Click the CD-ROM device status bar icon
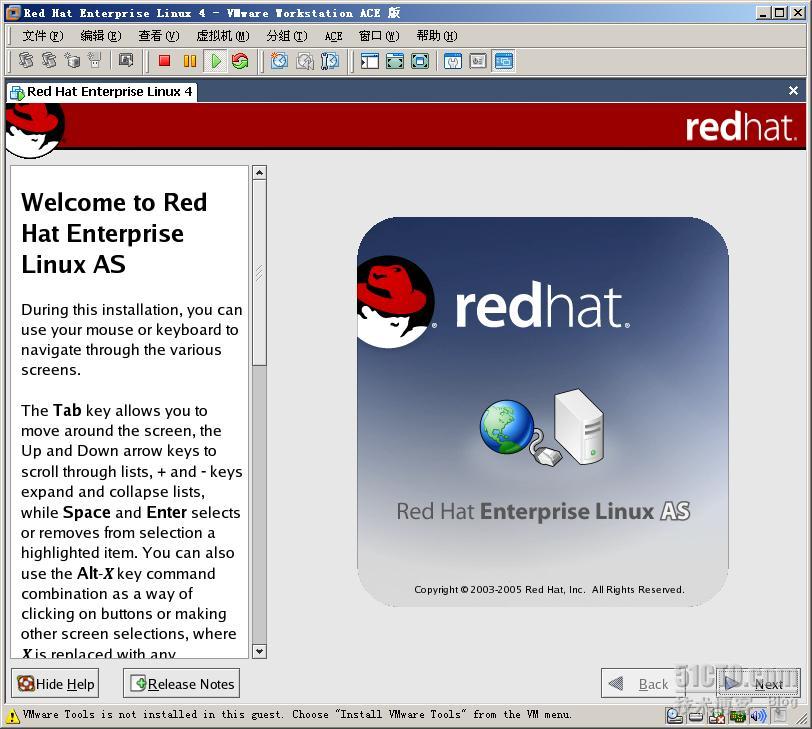Viewport: 812px width, 729px height. point(674,716)
